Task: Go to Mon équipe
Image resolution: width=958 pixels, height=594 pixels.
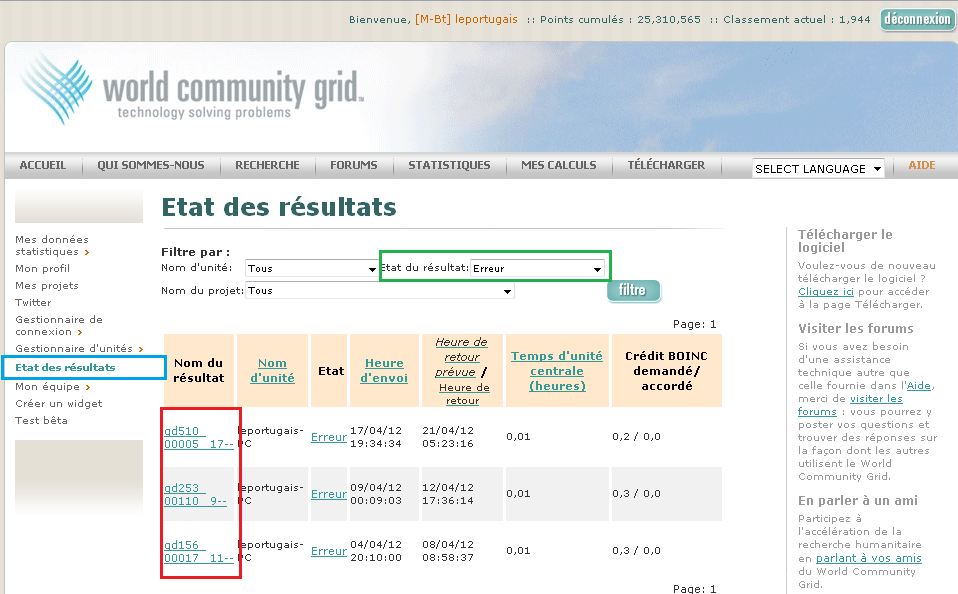Action: click(x=53, y=386)
